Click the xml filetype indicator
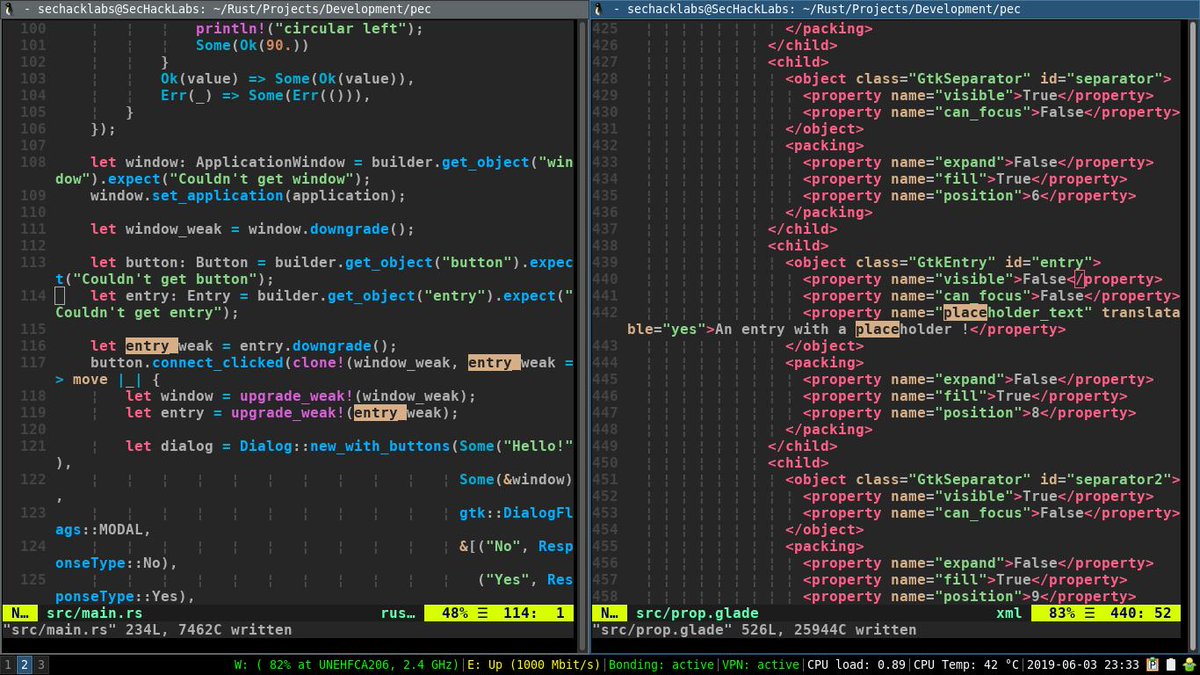The height and width of the screenshot is (675, 1200). pyautogui.click(x=1009, y=613)
